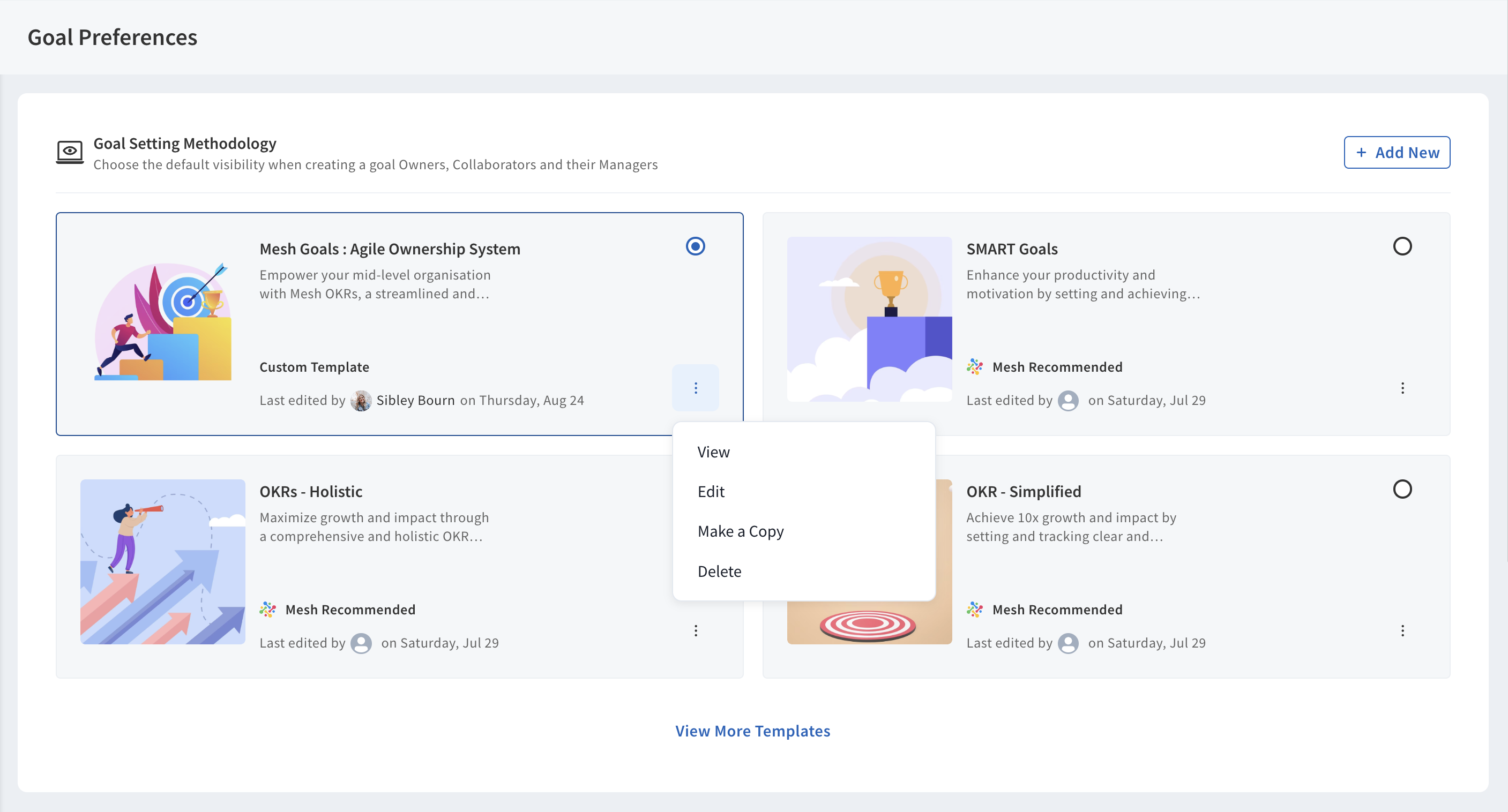The height and width of the screenshot is (812, 1508).
Task: Click Mesh logo icon on SMART Goals card
Action: [974, 367]
